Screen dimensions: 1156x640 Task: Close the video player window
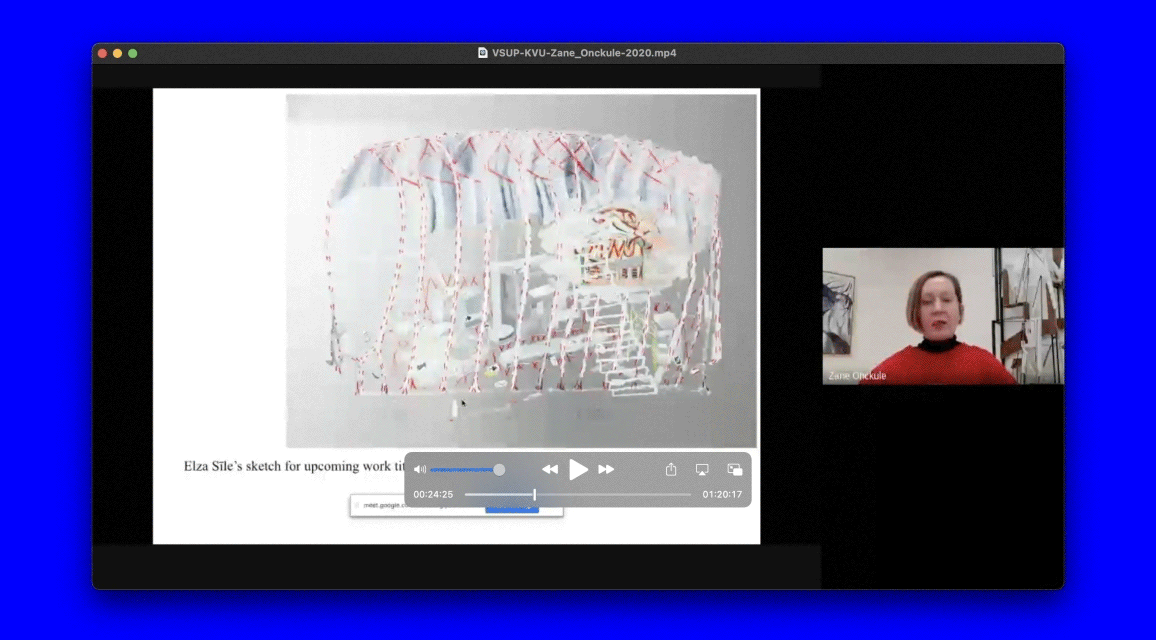tap(101, 53)
